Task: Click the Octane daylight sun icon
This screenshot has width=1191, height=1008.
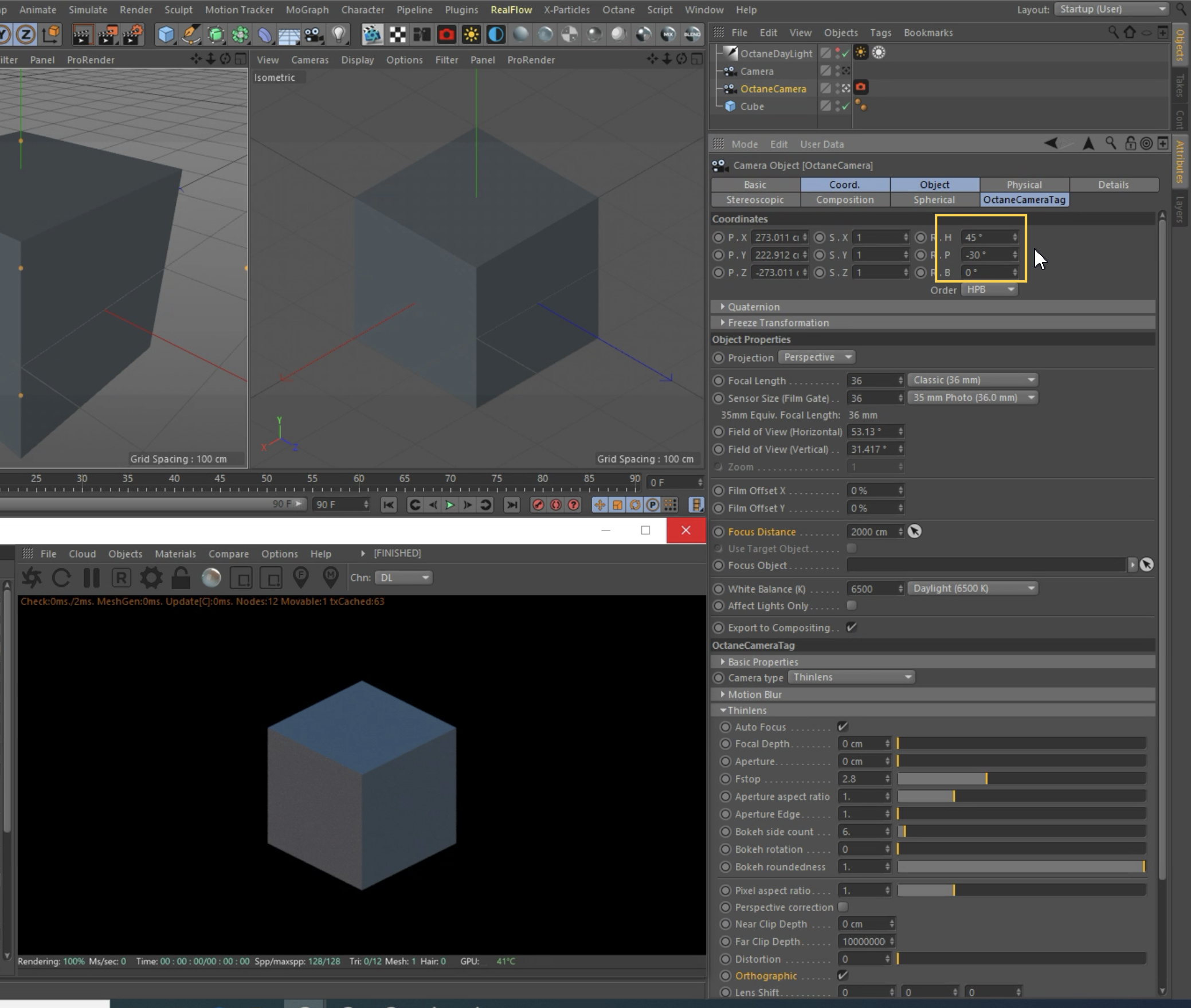Action: click(x=471, y=35)
